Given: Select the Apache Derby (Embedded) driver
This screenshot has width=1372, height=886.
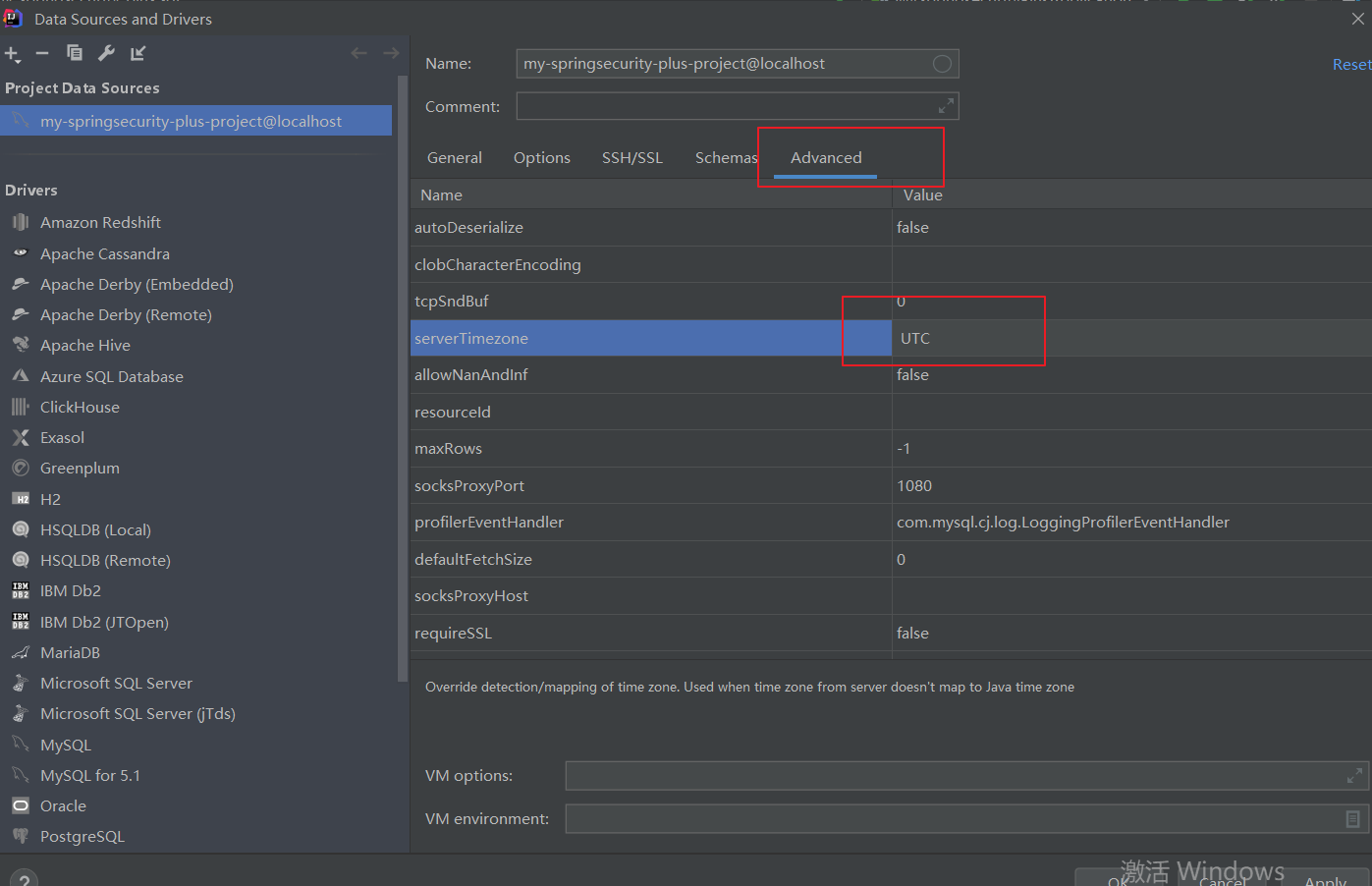Looking at the screenshot, I should coord(137,284).
